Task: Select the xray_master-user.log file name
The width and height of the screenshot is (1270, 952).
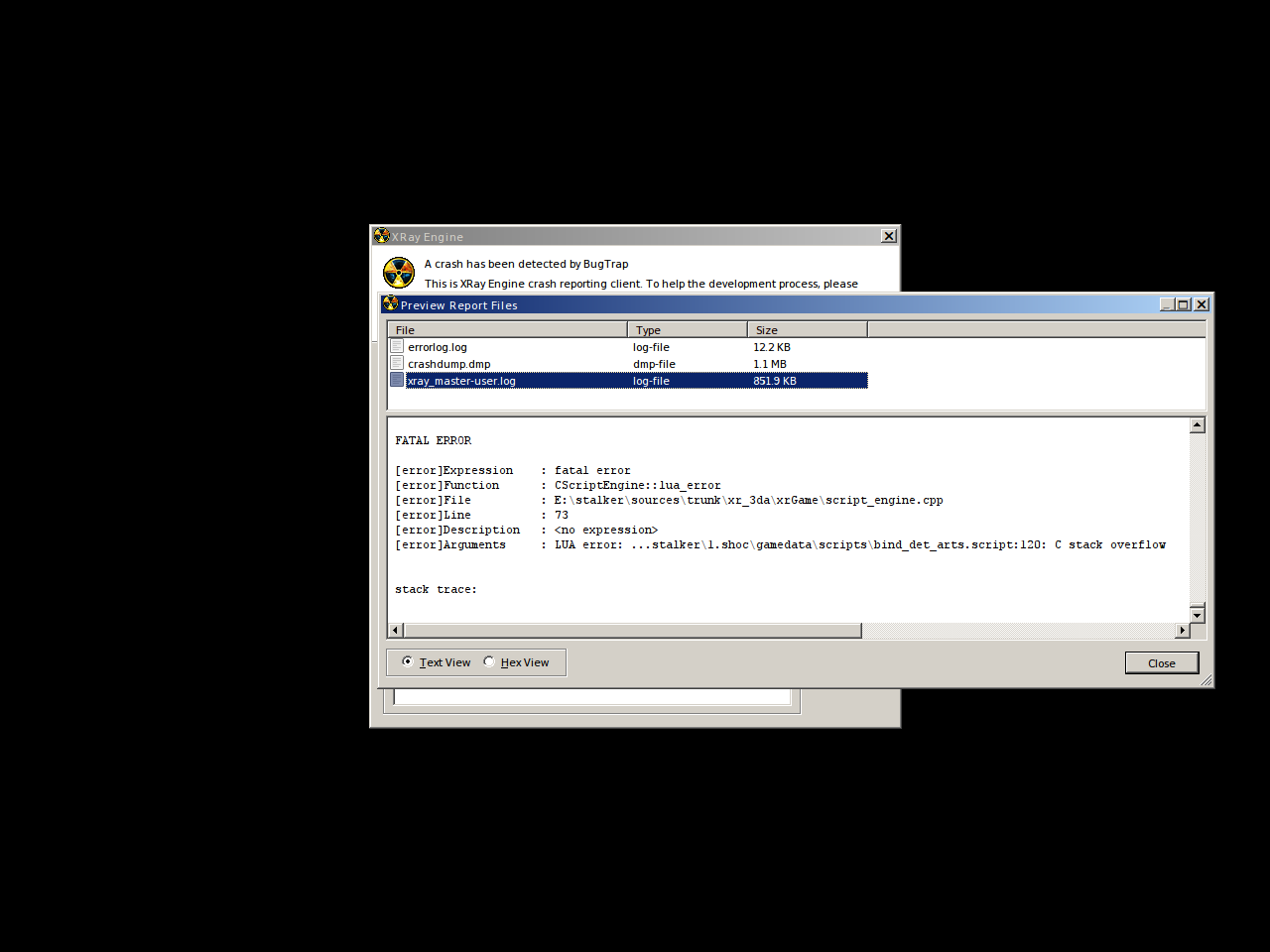Action: [461, 381]
